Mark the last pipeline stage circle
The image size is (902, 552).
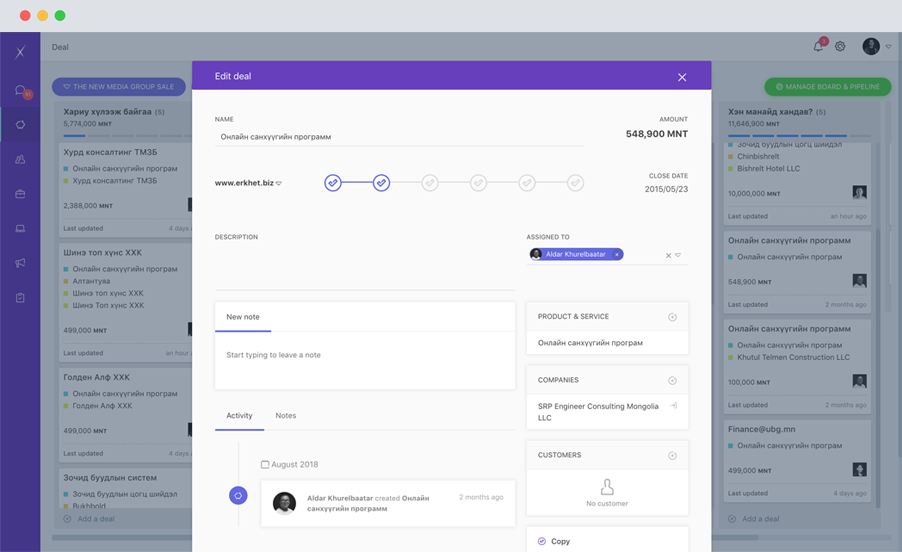[575, 183]
